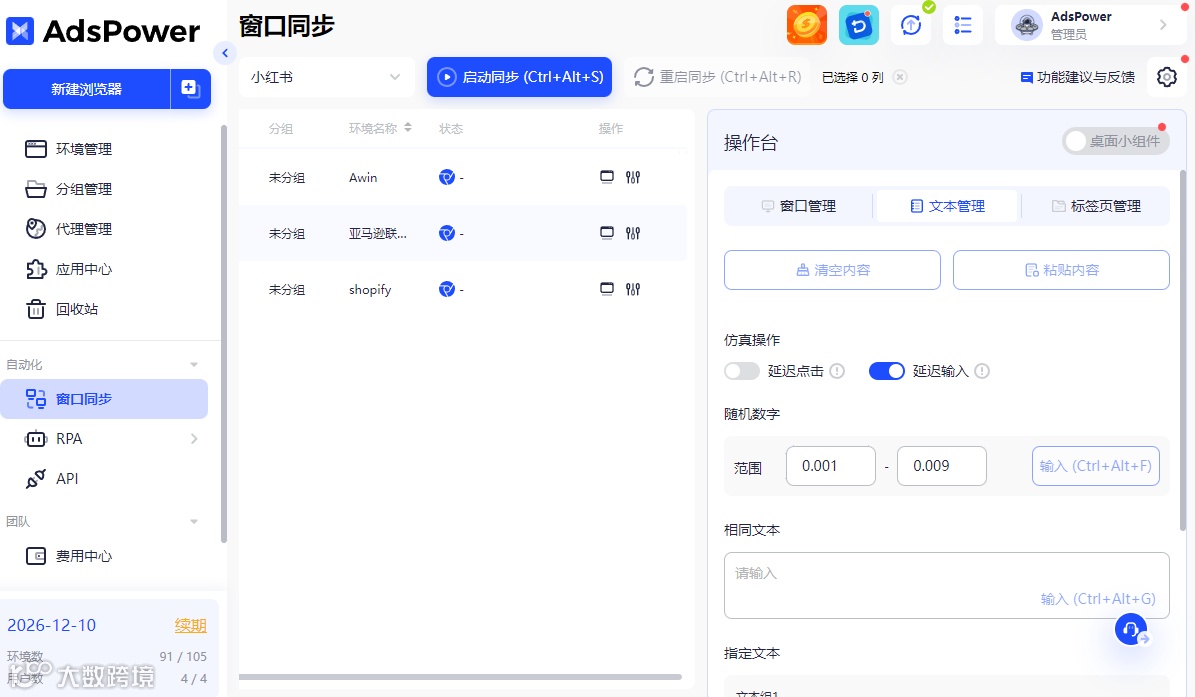Screen dimensions: 1195x697
Task: Open the customer support headset icon
Action: point(1131,629)
